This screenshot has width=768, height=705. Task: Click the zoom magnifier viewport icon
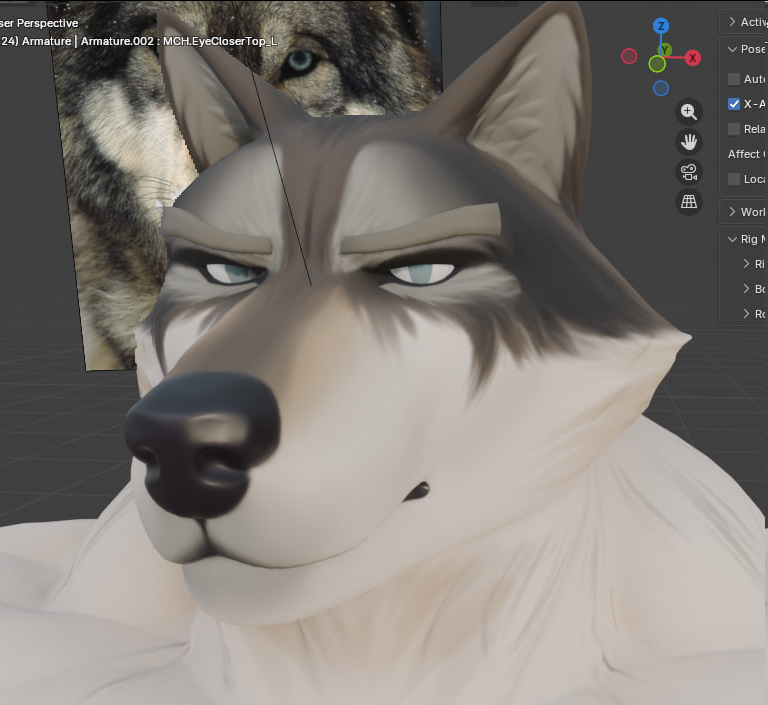689,112
